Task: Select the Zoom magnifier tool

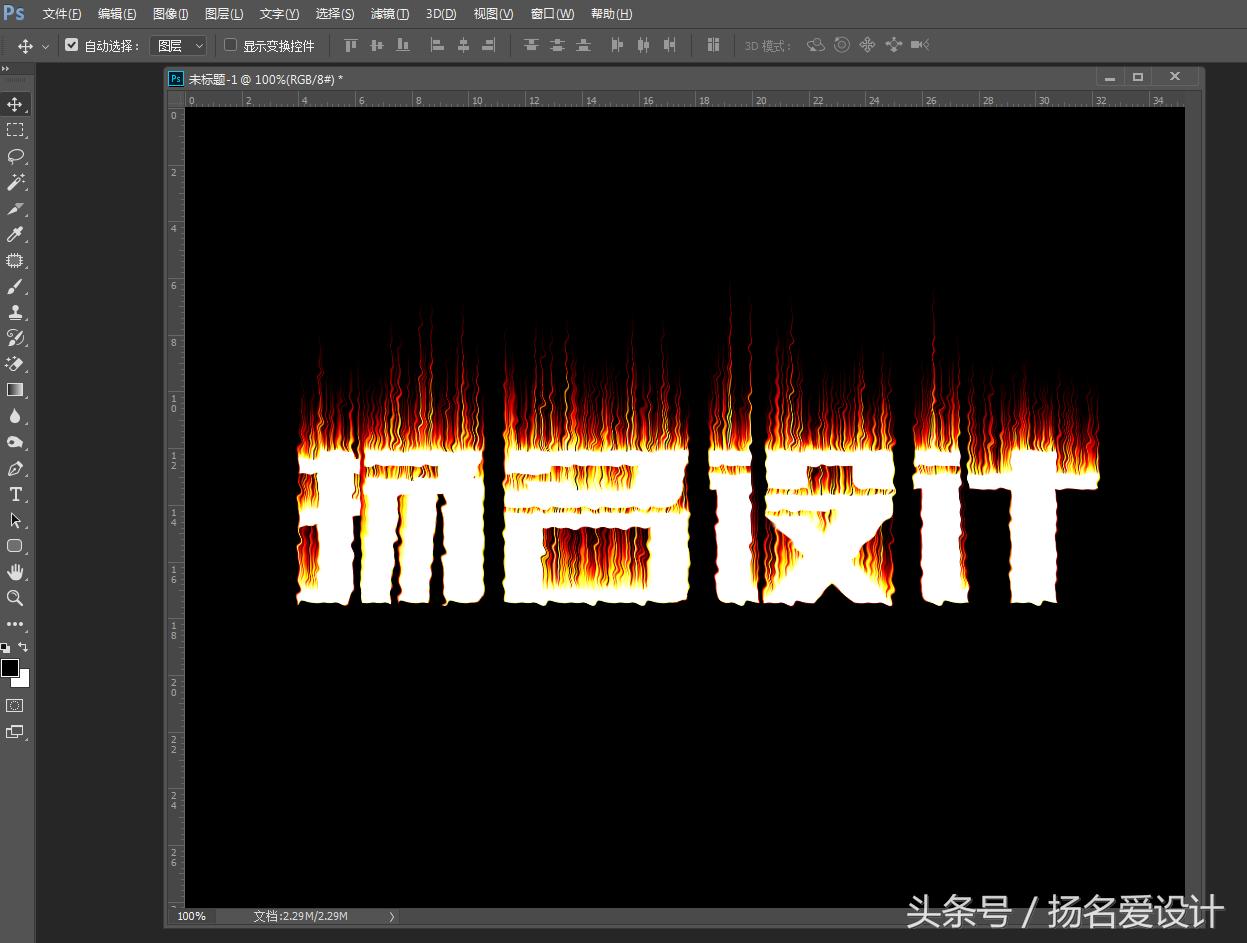Action: [x=15, y=598]
